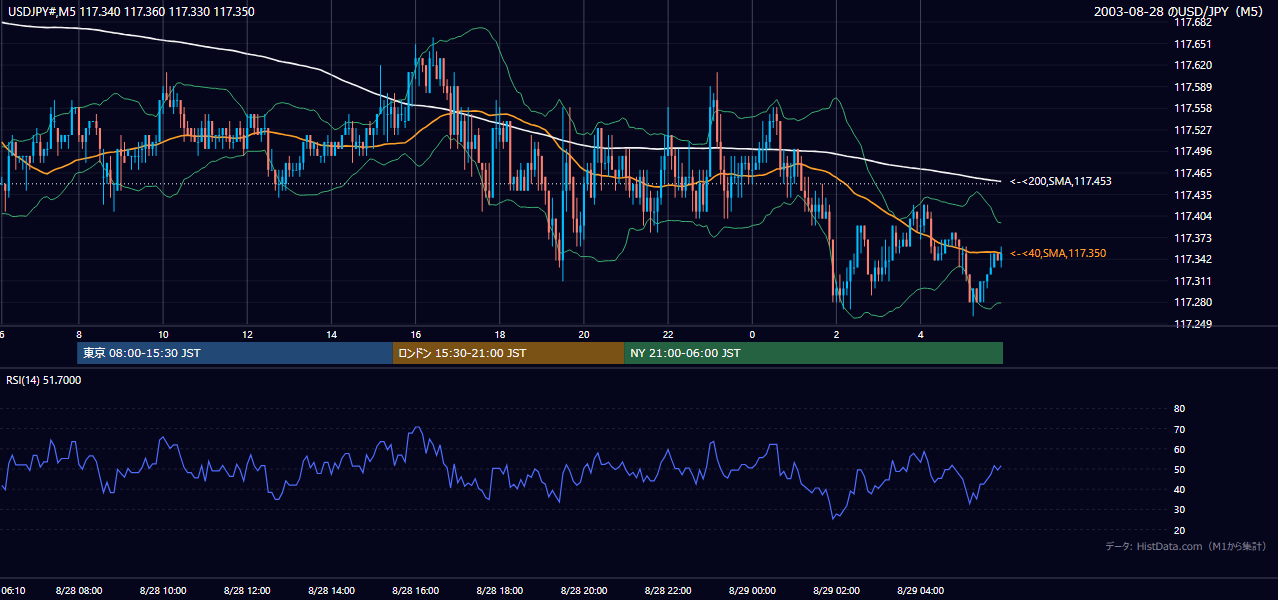Click the 8/28 10:00 time axis label

(163, 591)
